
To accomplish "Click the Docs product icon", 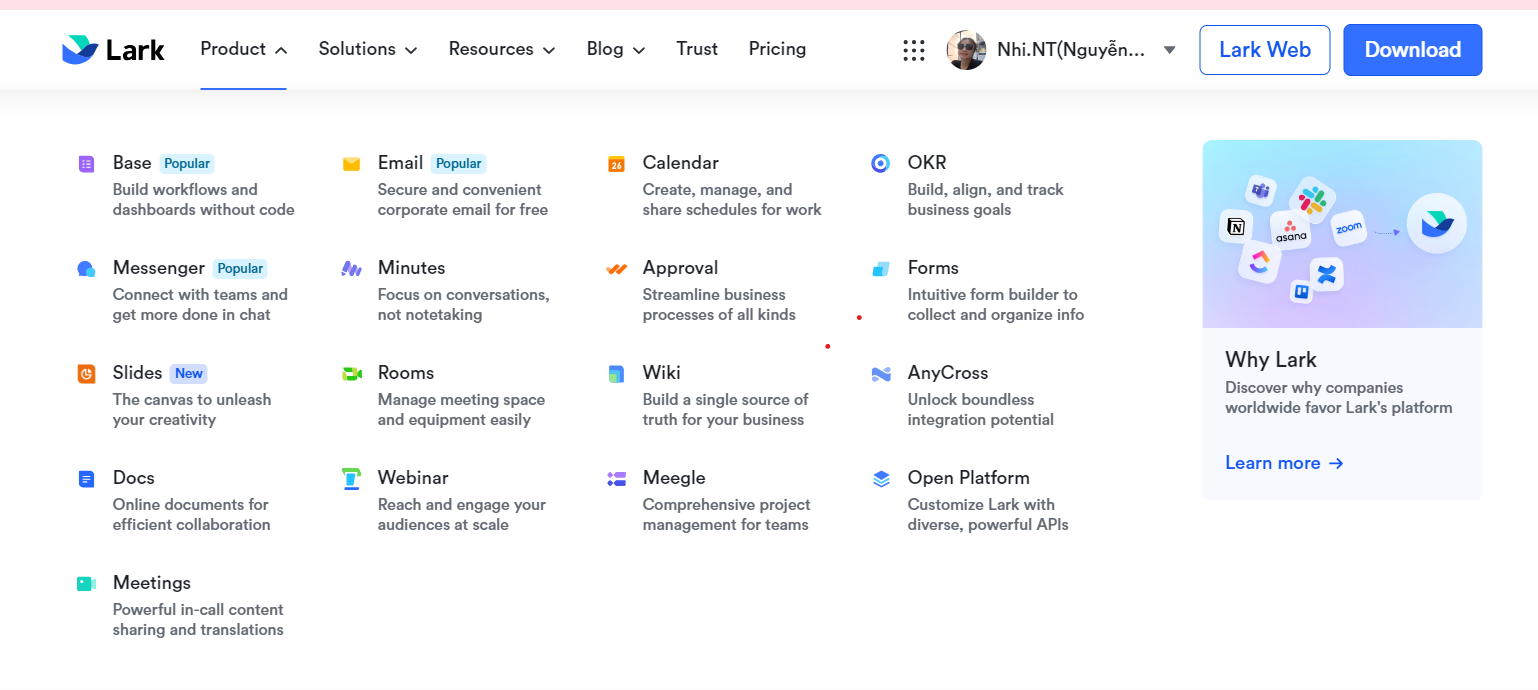I will point(86,479).
